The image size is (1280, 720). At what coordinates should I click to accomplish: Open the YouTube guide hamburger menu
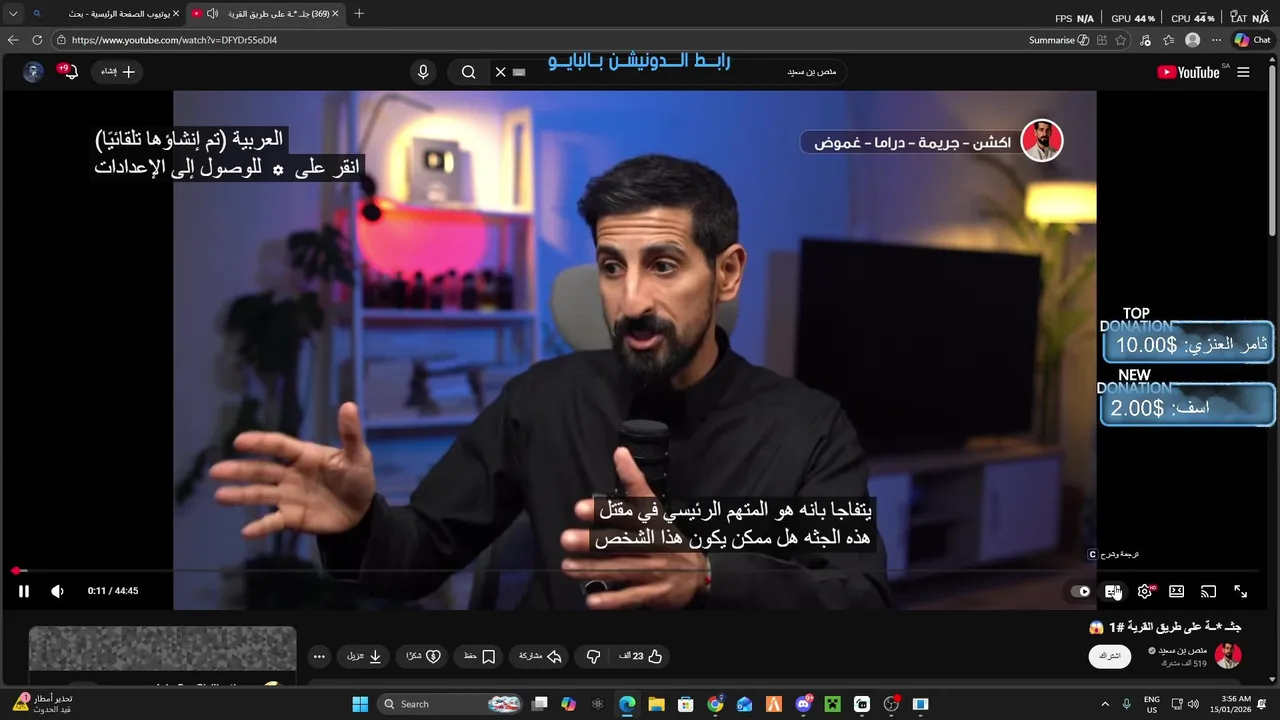tap(1243, 72)
